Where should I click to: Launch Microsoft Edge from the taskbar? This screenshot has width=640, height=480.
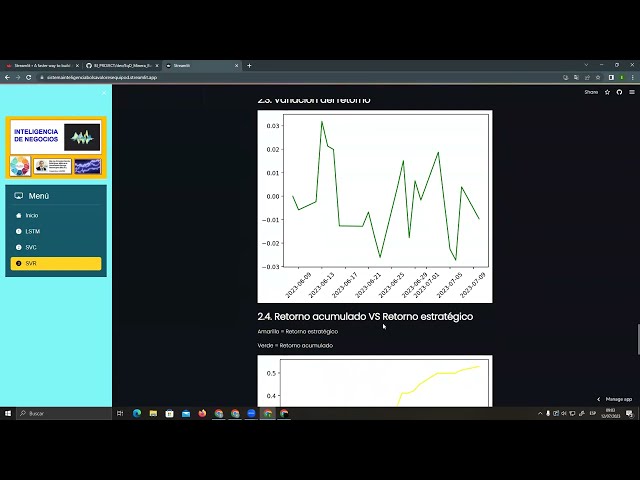(137, 413)
